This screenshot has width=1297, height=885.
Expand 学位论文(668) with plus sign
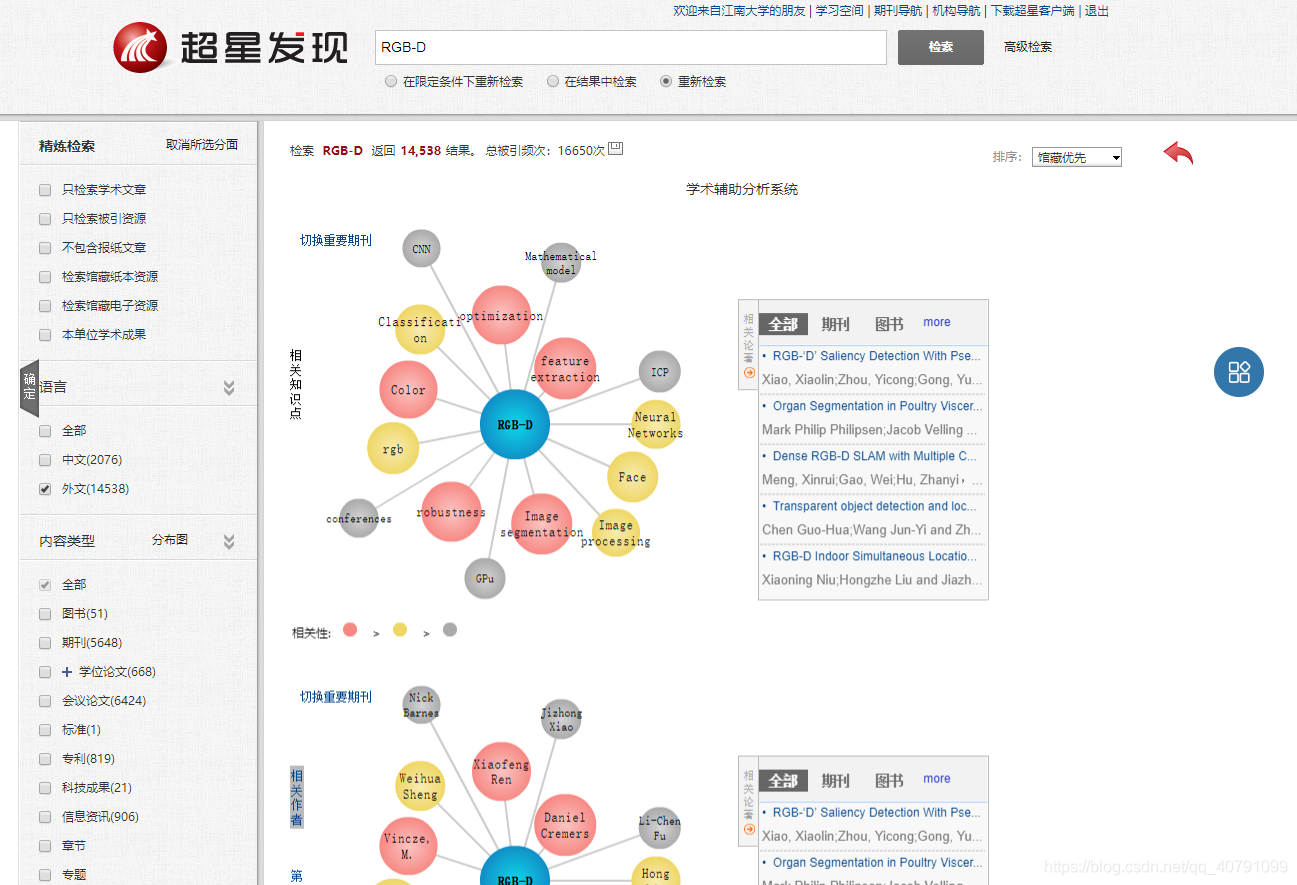67,672
